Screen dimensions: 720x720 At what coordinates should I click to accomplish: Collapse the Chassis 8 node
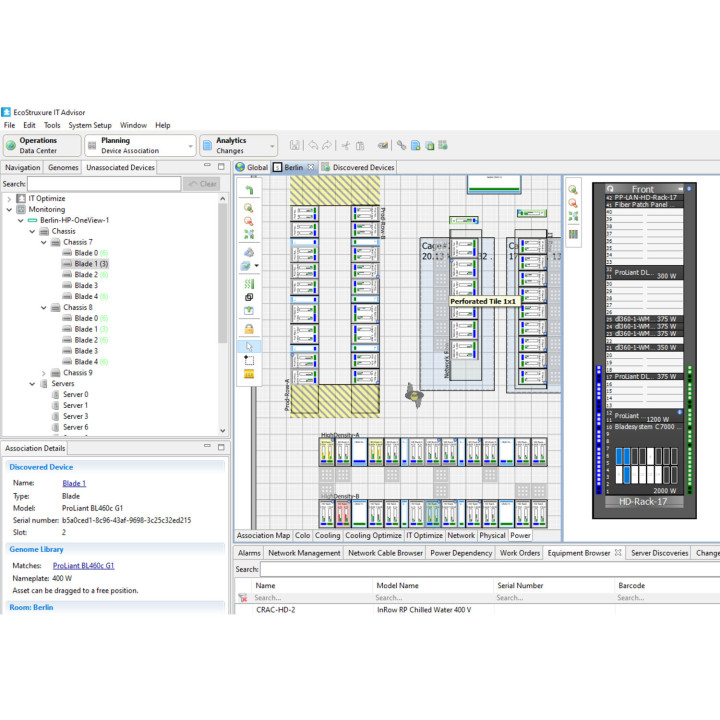click(x=44, y=308)
